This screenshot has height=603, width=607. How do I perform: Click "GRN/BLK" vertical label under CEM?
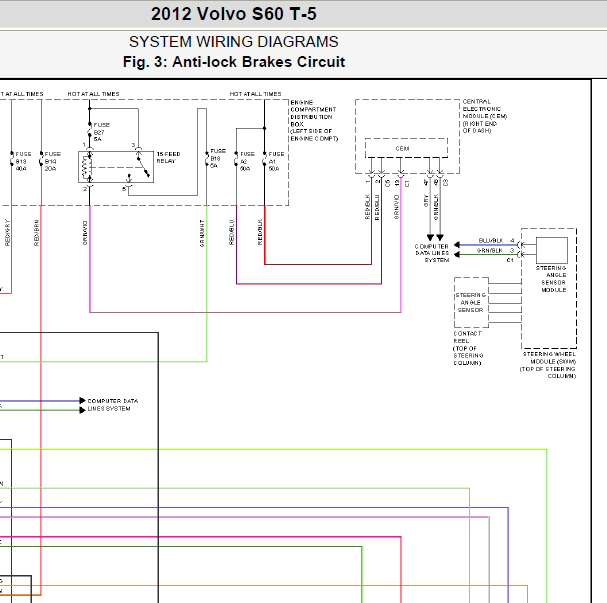436,207
